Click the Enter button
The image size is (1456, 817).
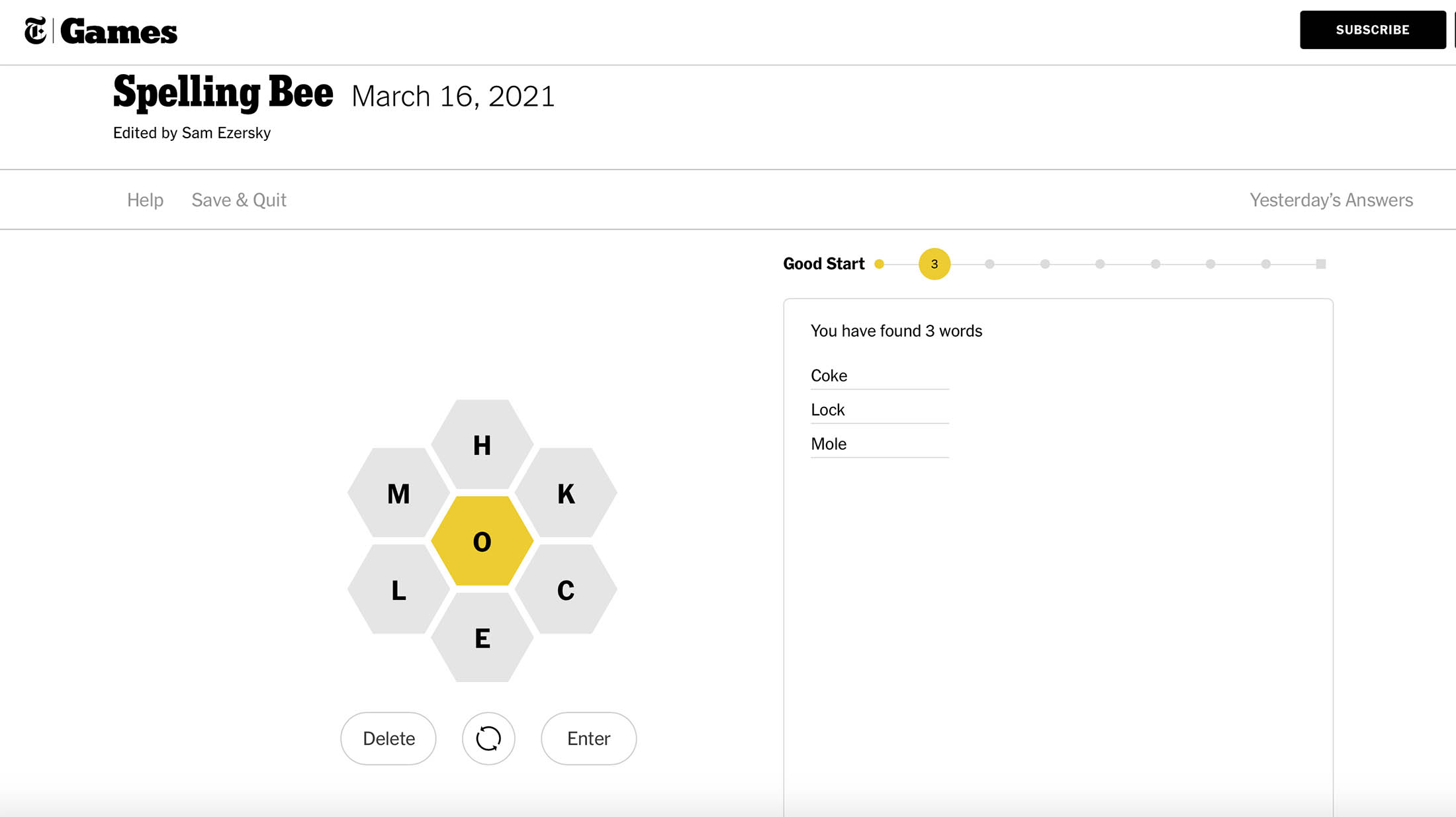(588, 738)
